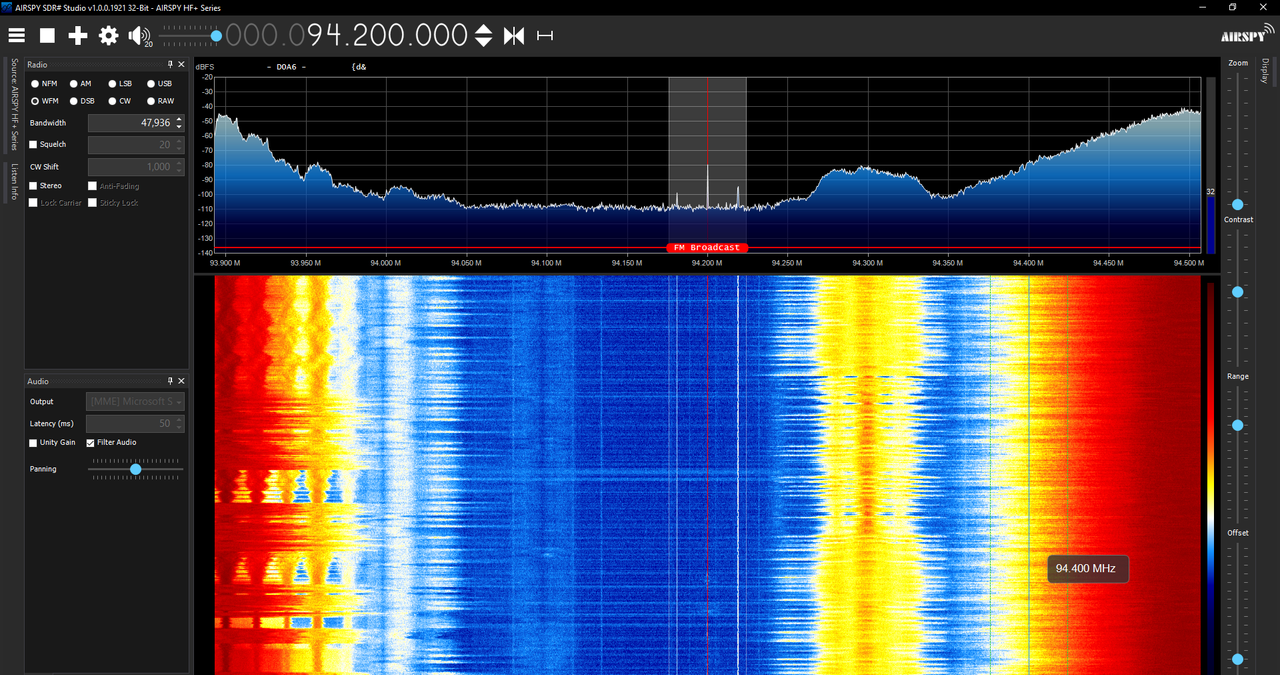The height and width of the screenshot is (675, 1280).
Task: Select LSB demodulation mode
Action: (119, 84)
